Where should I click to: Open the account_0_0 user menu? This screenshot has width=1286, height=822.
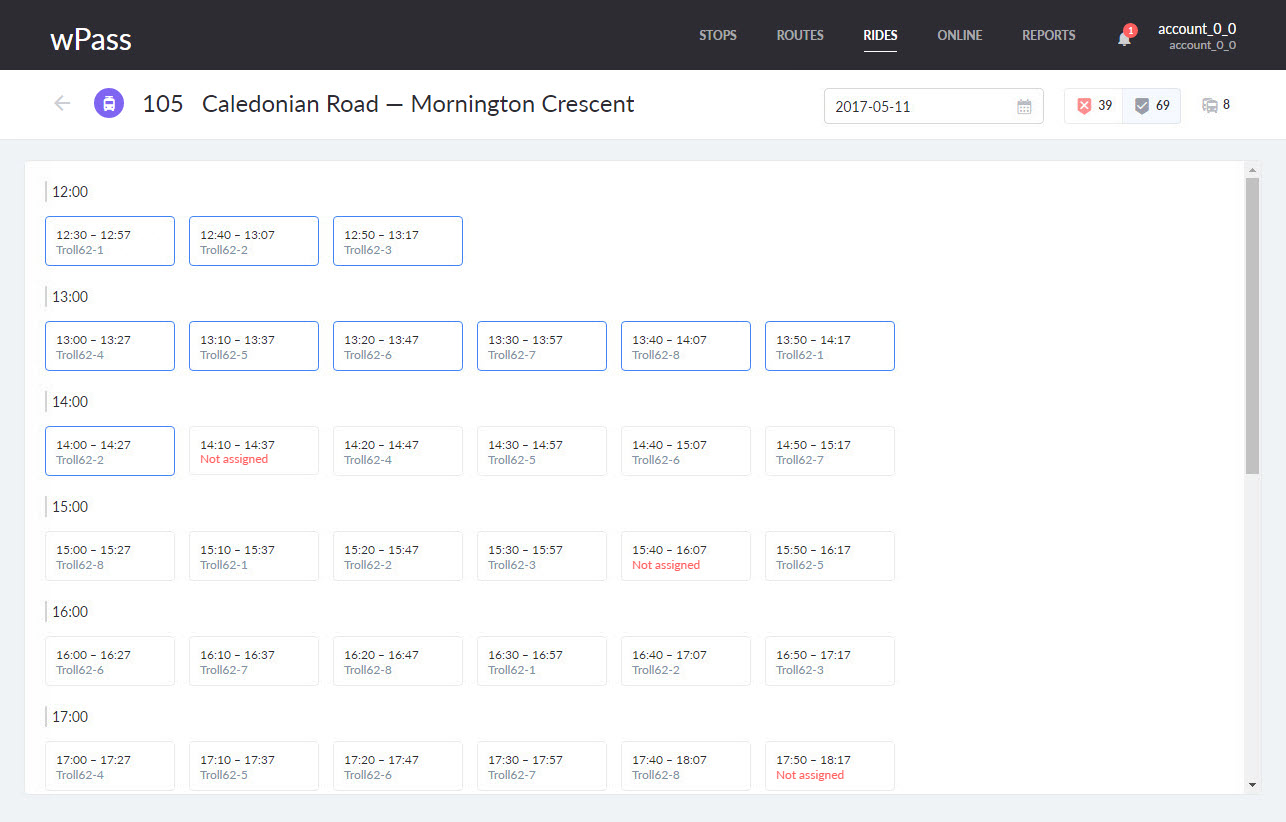pos(1196,36)
